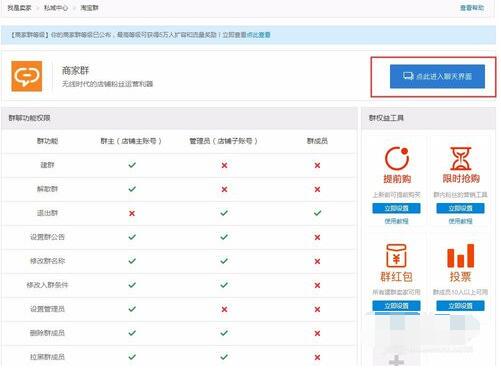Image resolution: width=501 pixels, height=384 pixels.
Task: Click the 投票 bar chart icon
Action: pos(460,255)
